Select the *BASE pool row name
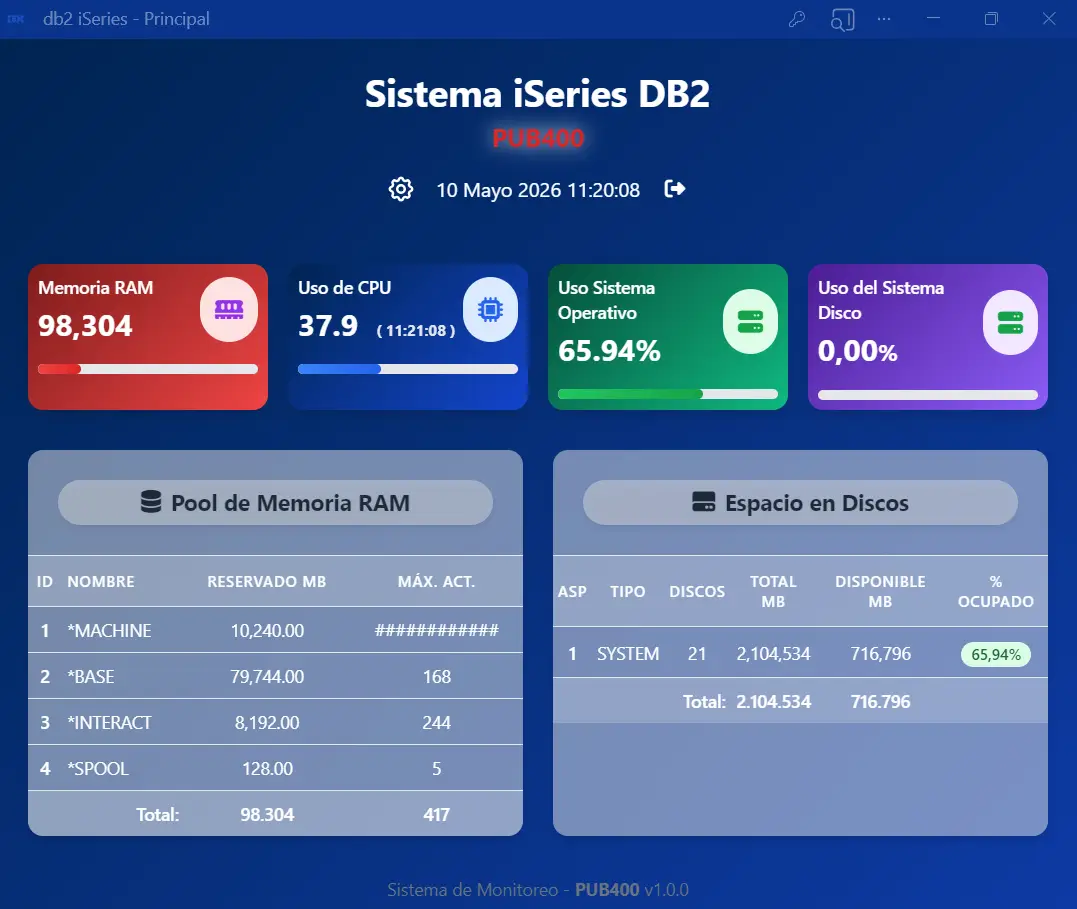1077x909 pixels. (x=91, y=676)
